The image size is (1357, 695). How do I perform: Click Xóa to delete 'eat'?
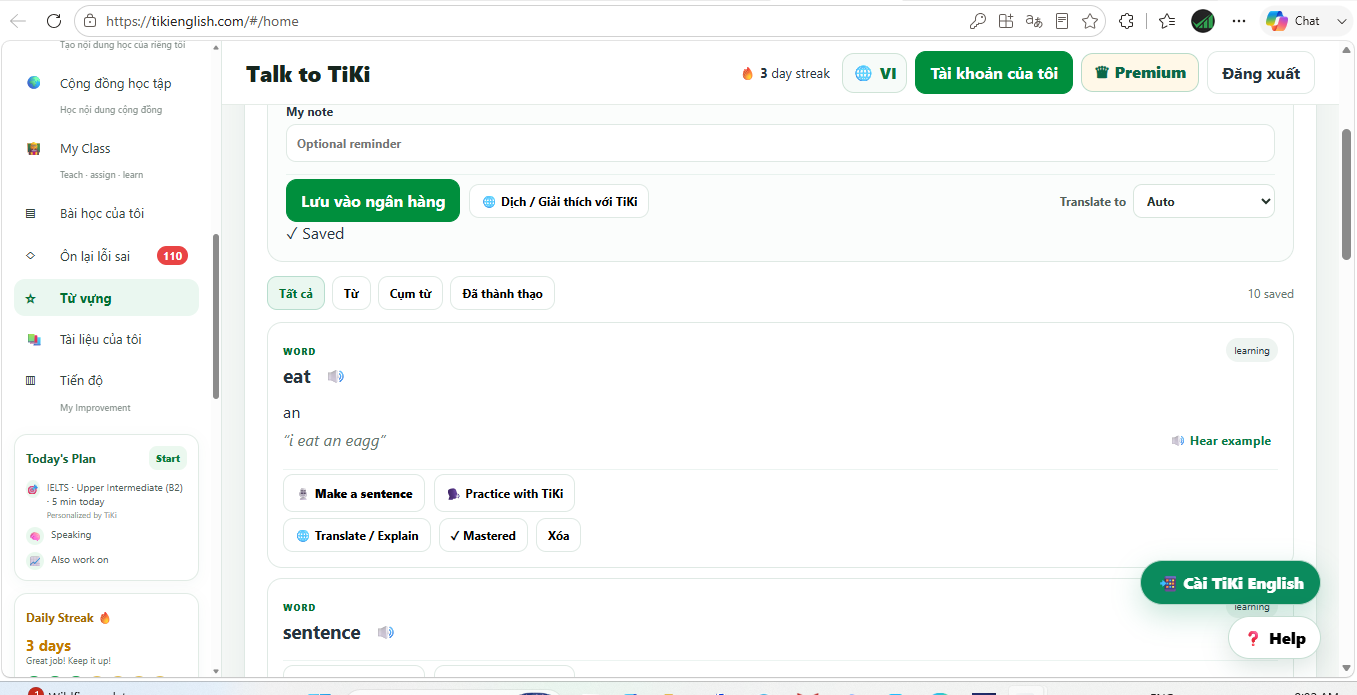tap(558, 535)
